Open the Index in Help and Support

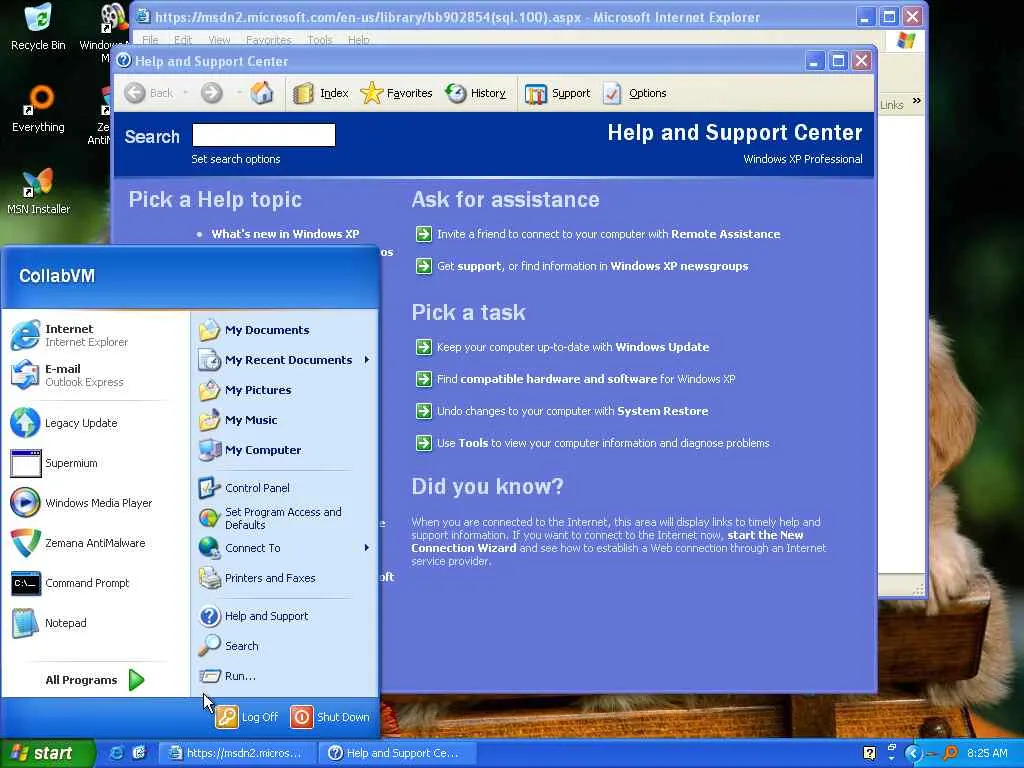[x=321, y=93]
